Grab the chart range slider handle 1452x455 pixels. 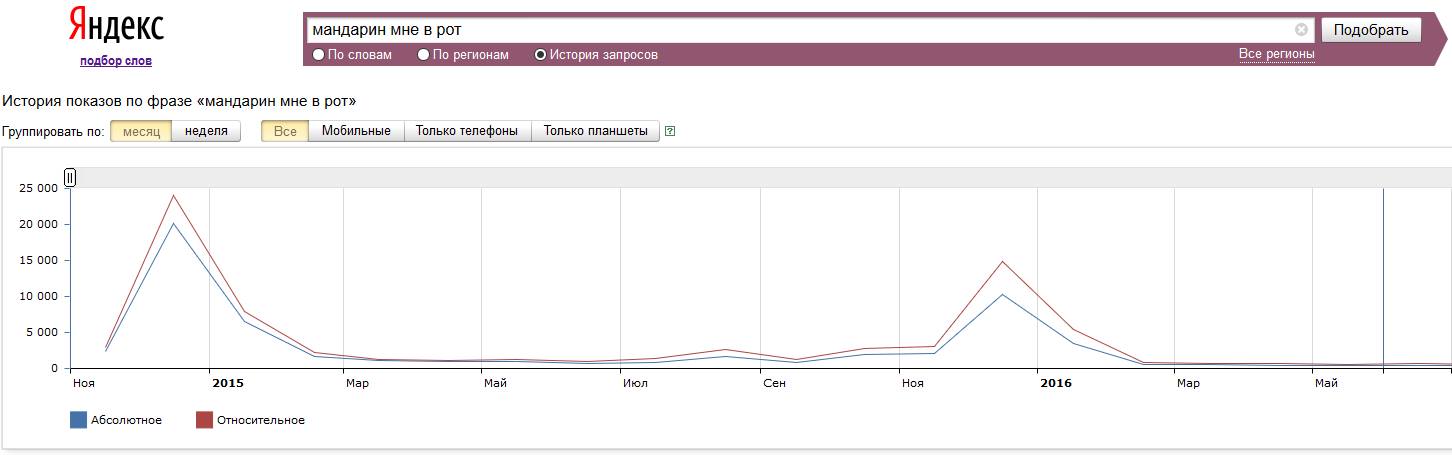(70, 178)
